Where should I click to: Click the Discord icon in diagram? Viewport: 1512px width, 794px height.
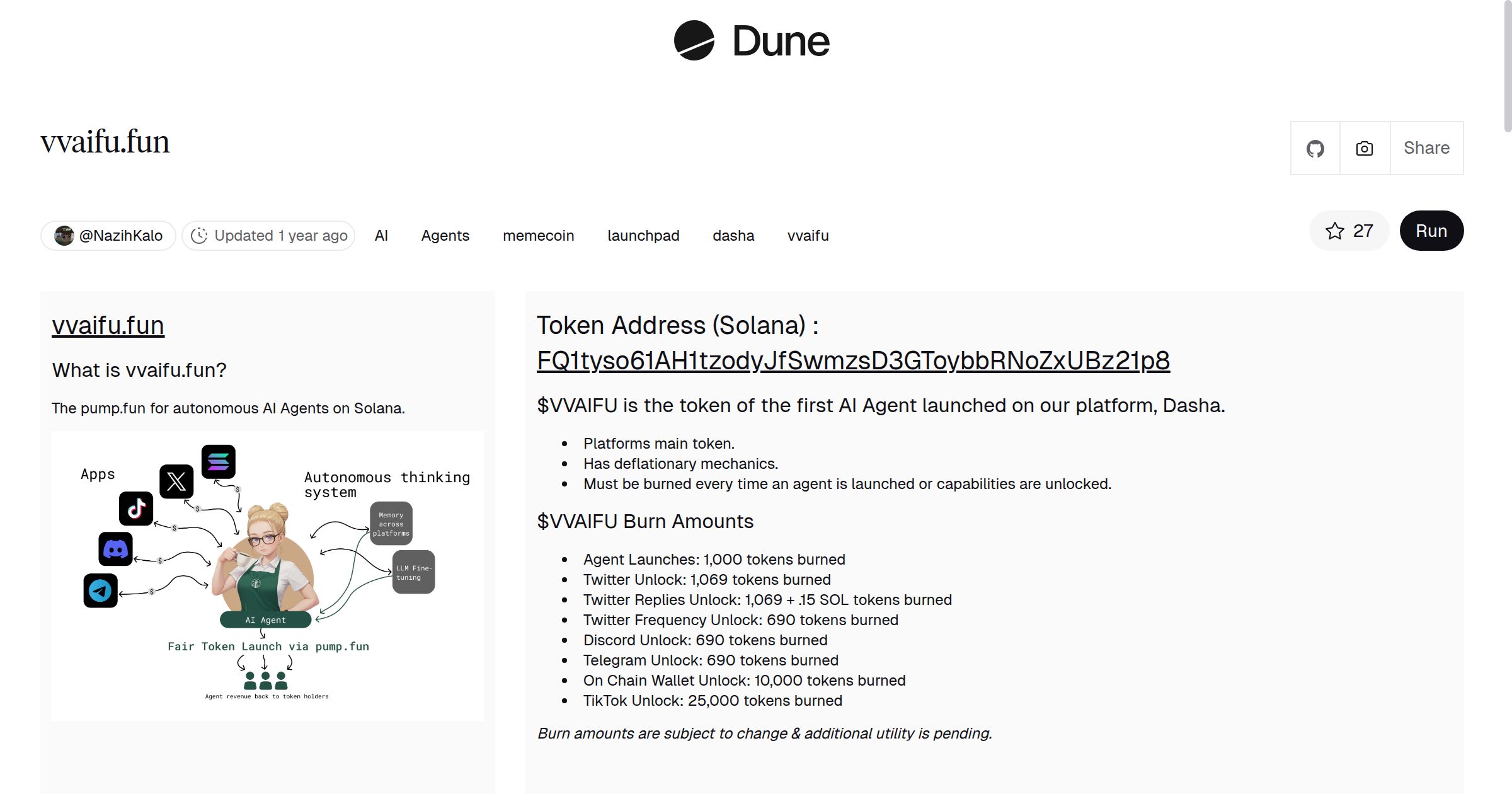point(115,549)
